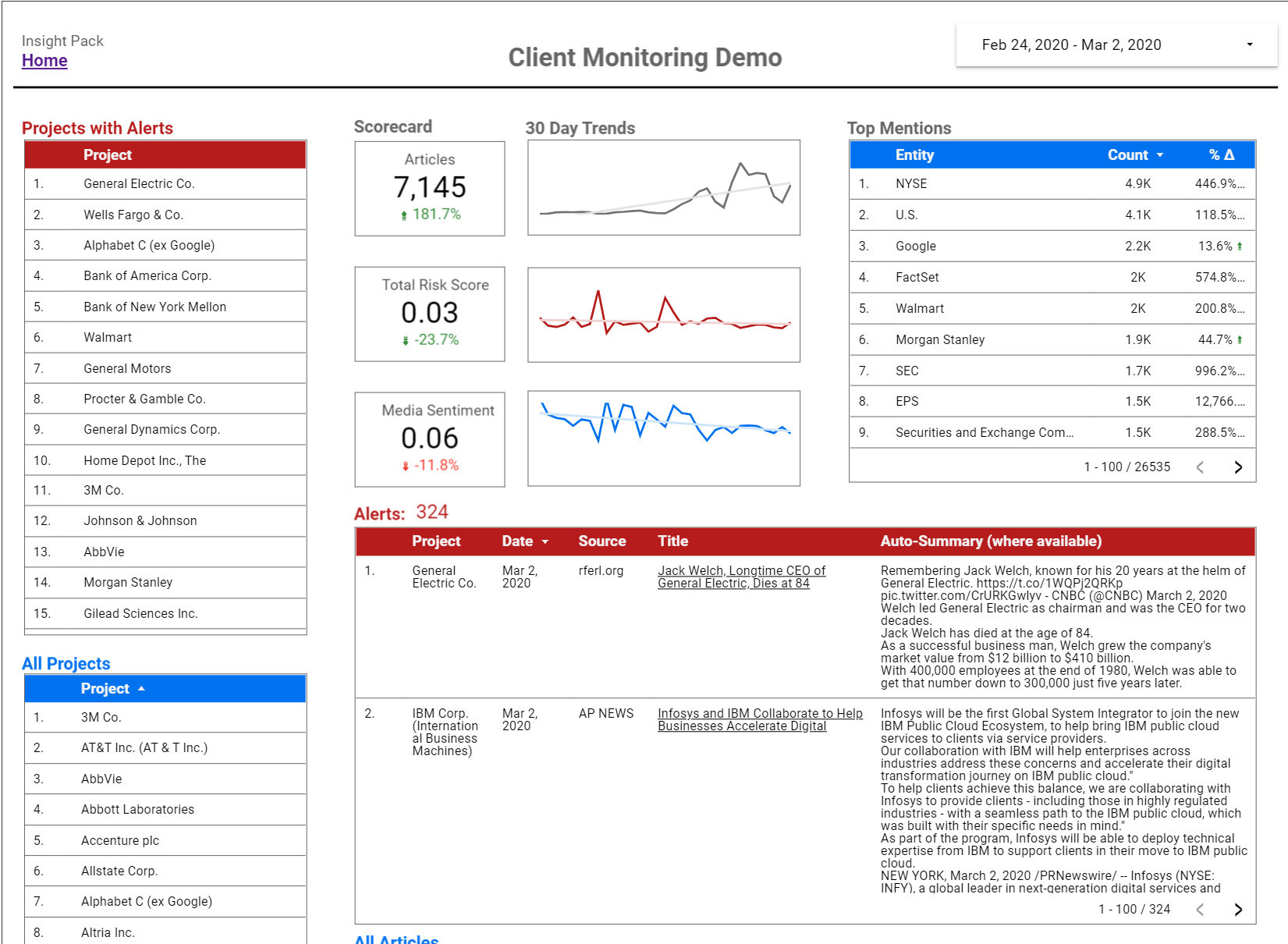Select Wells Fargo & Co. project row
This screenshot has height=944, width=1288.
[165, 215]
